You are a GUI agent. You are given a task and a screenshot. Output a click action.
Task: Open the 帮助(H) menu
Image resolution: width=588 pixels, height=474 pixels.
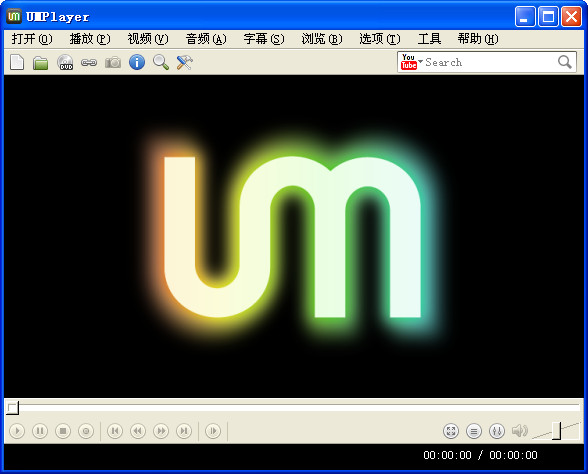point(478,39)
